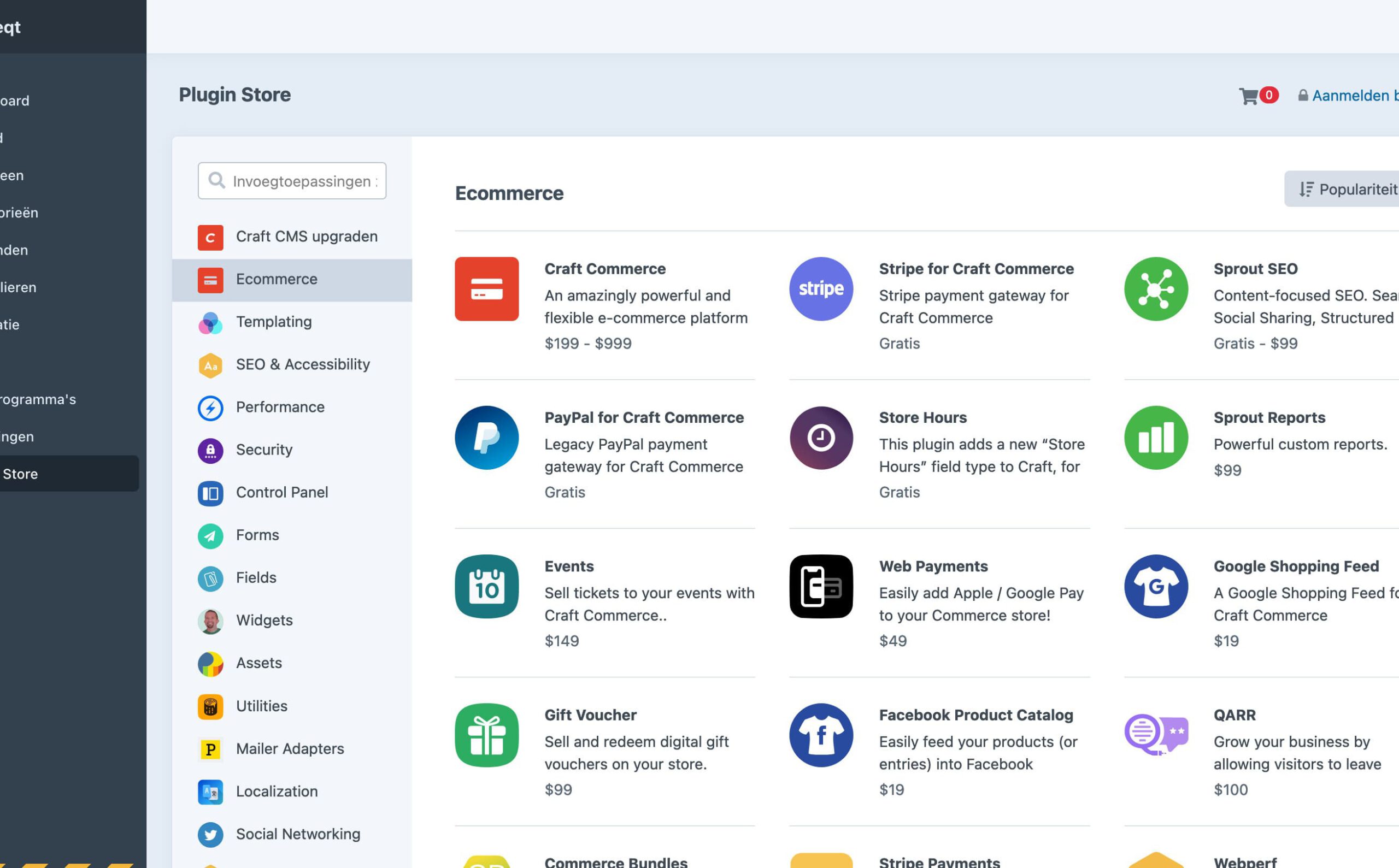Click the Localization translate icon
1399x868 pixels.
point(210,792)
